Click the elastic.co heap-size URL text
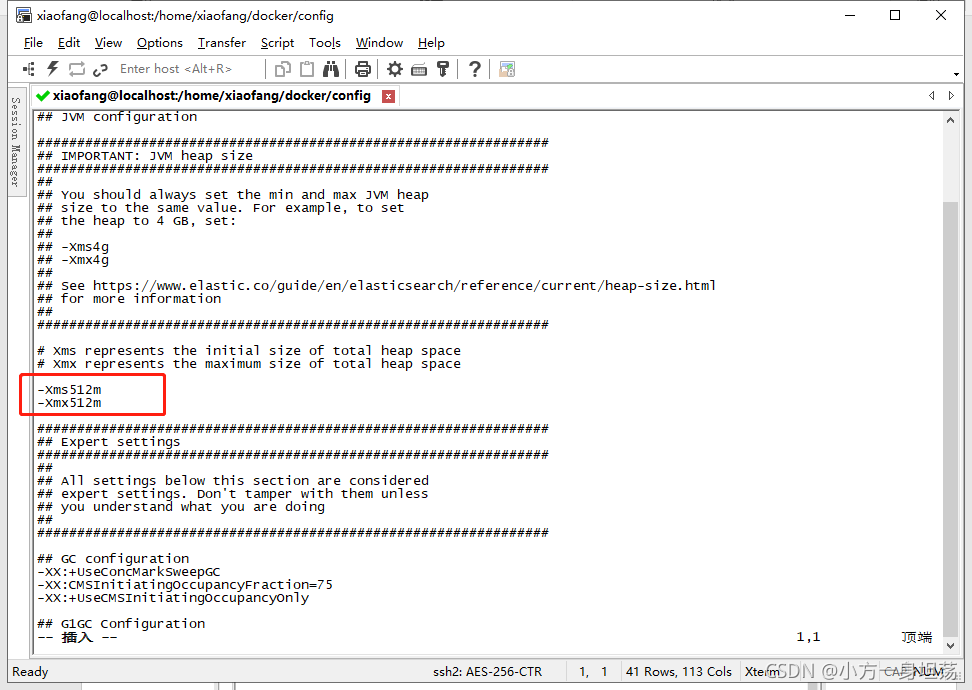Screen dimensions: 972x690 coord(404,286)
